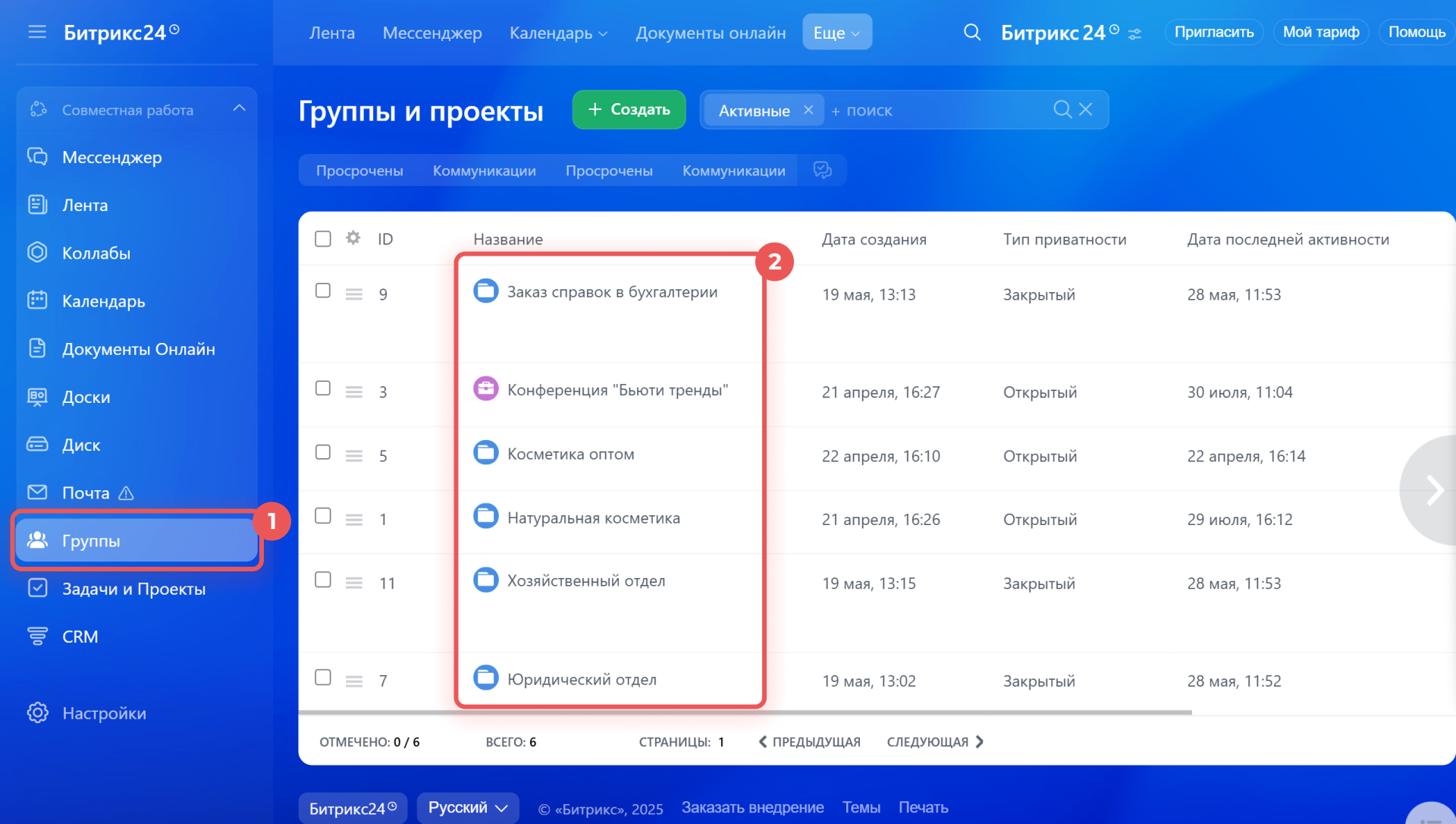Screen dimensions: 1456x824
Task: Click the purple Конференция group icon
Action: [486, 388]
